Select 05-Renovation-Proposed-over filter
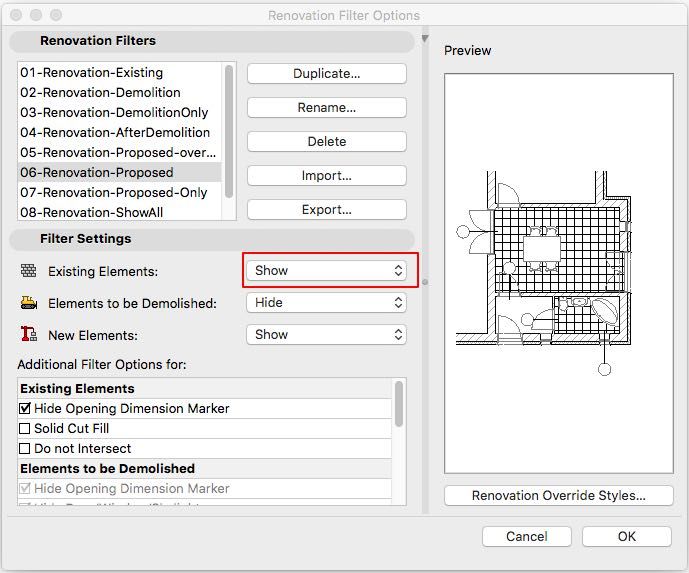Image resolution: width=689 pixels, height=573 pixels. click(x=120, y=152)
